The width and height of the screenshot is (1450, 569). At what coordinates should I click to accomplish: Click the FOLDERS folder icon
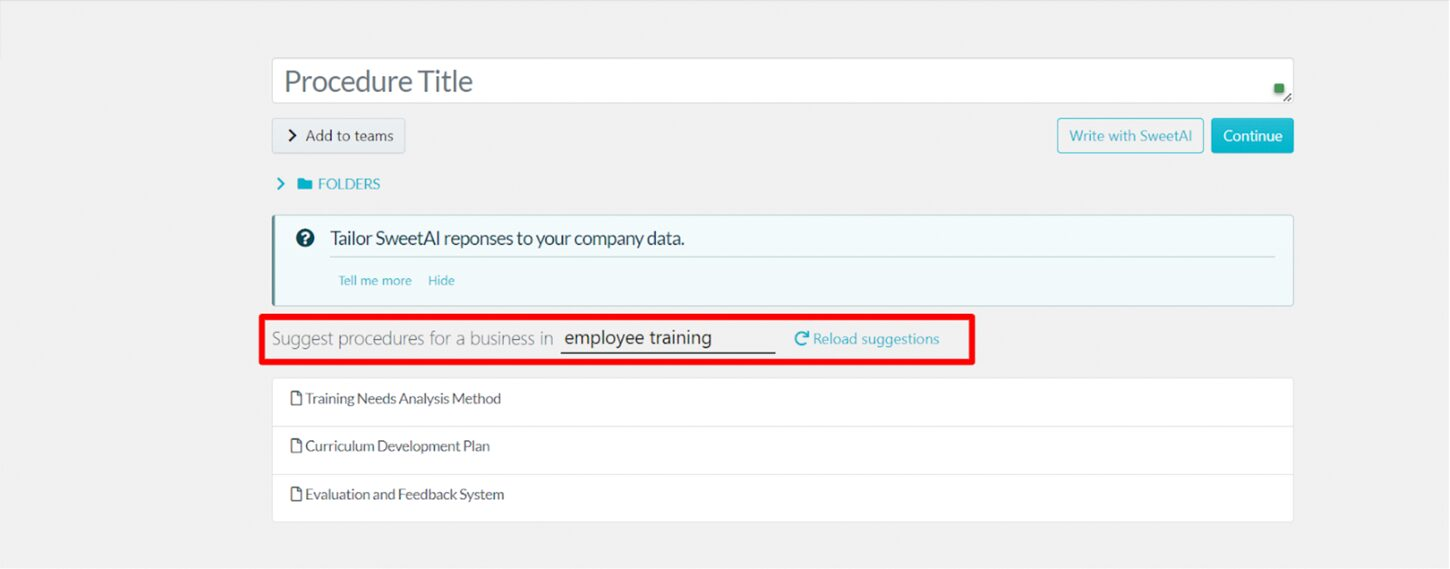tap(305, 184)
